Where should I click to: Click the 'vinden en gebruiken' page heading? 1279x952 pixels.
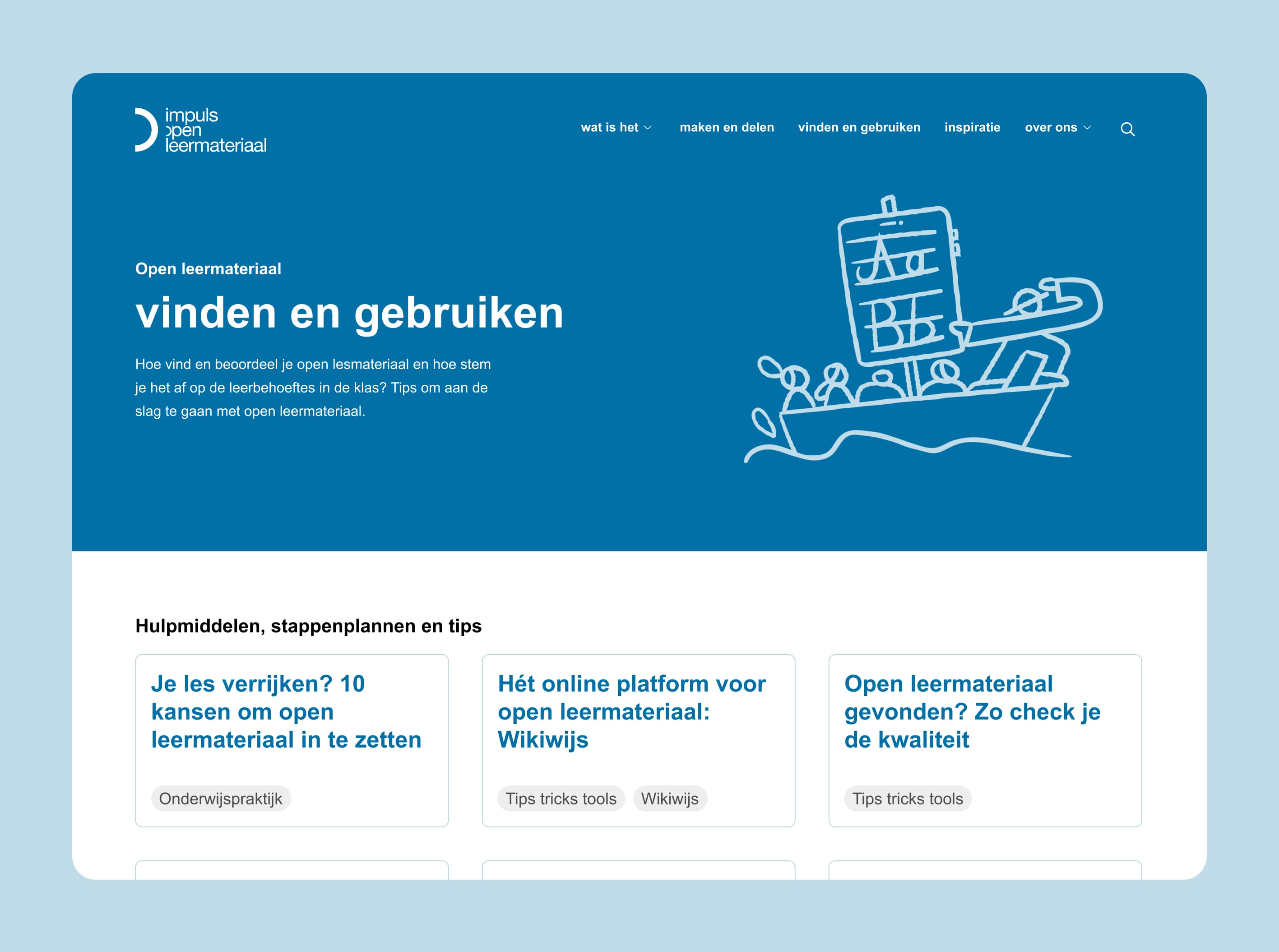pyautogui.click(x=349, y=314)
